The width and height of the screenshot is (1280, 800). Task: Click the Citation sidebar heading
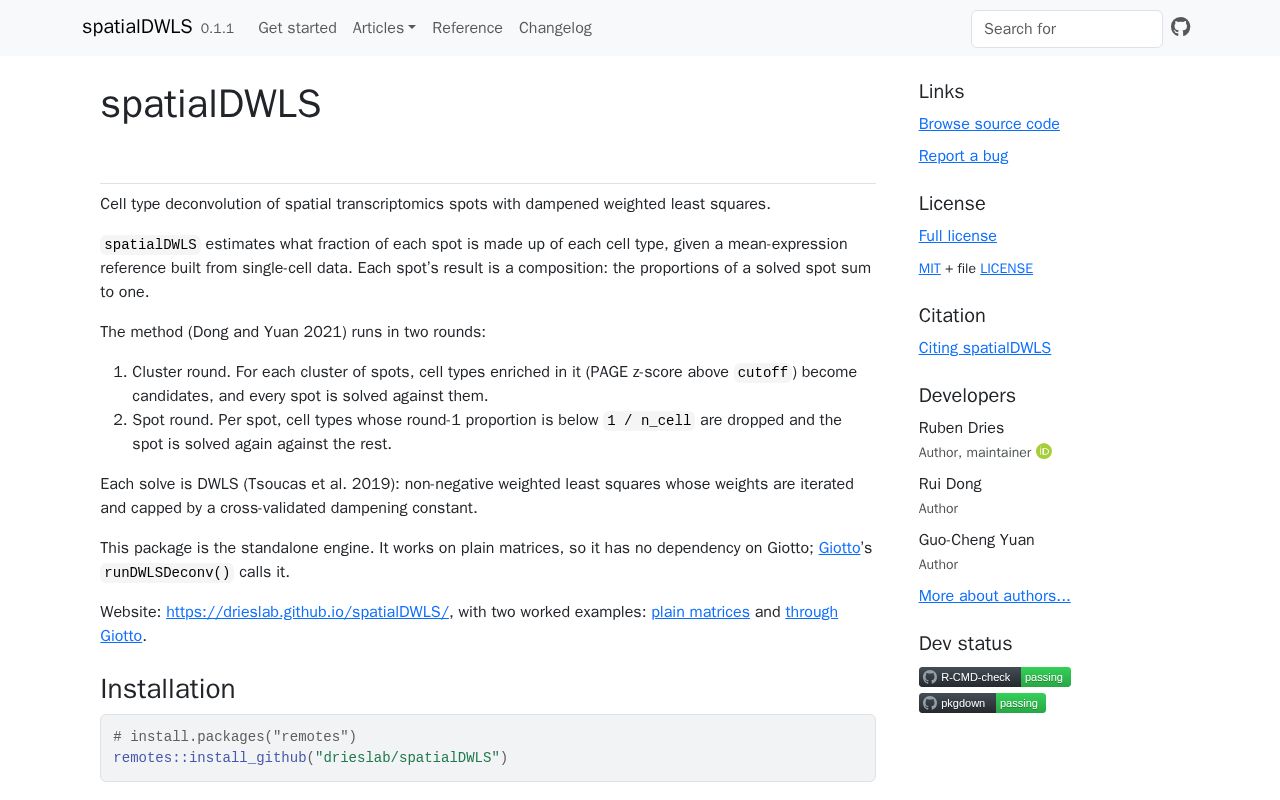952,316
